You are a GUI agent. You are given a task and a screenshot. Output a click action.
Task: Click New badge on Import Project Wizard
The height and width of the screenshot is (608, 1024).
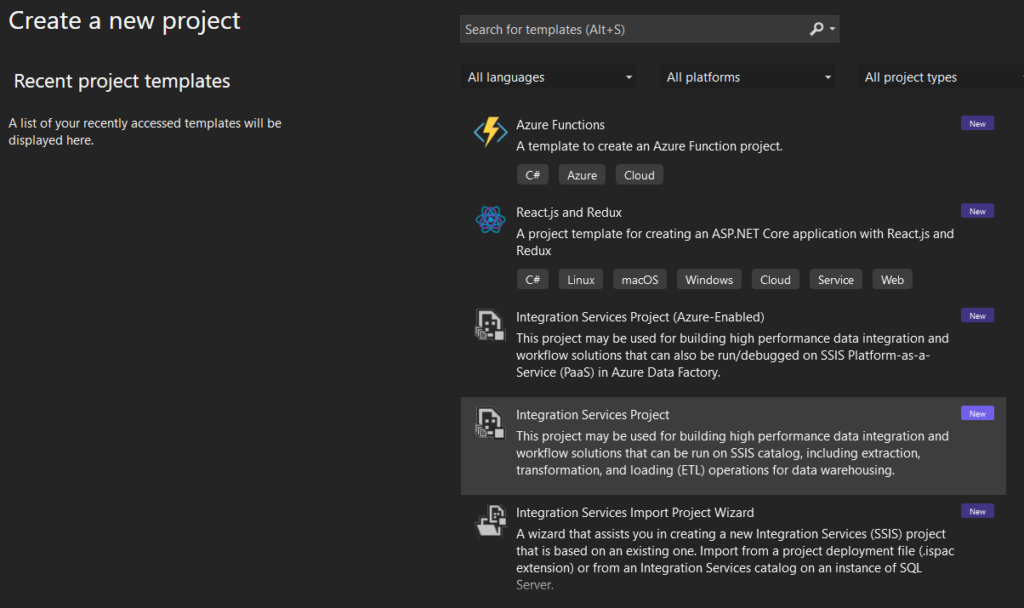[x=978, y=511]
